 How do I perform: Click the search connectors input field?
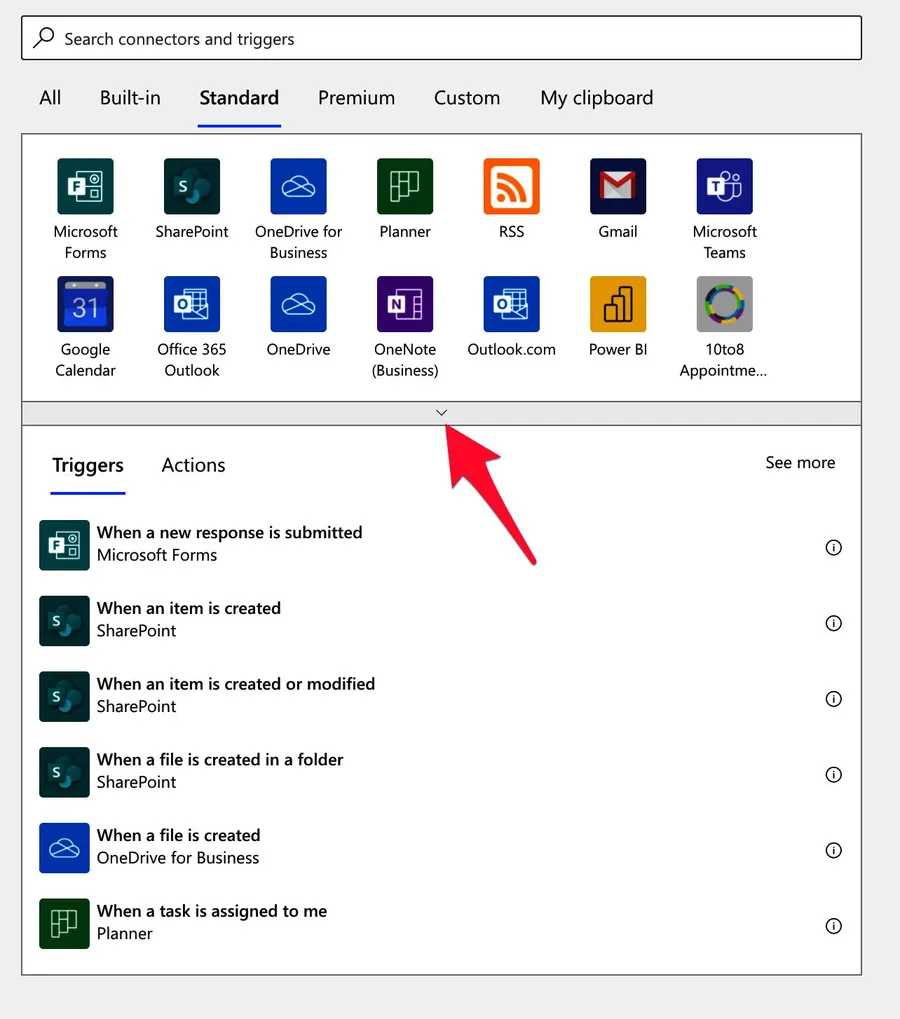(x=441, y=38)
